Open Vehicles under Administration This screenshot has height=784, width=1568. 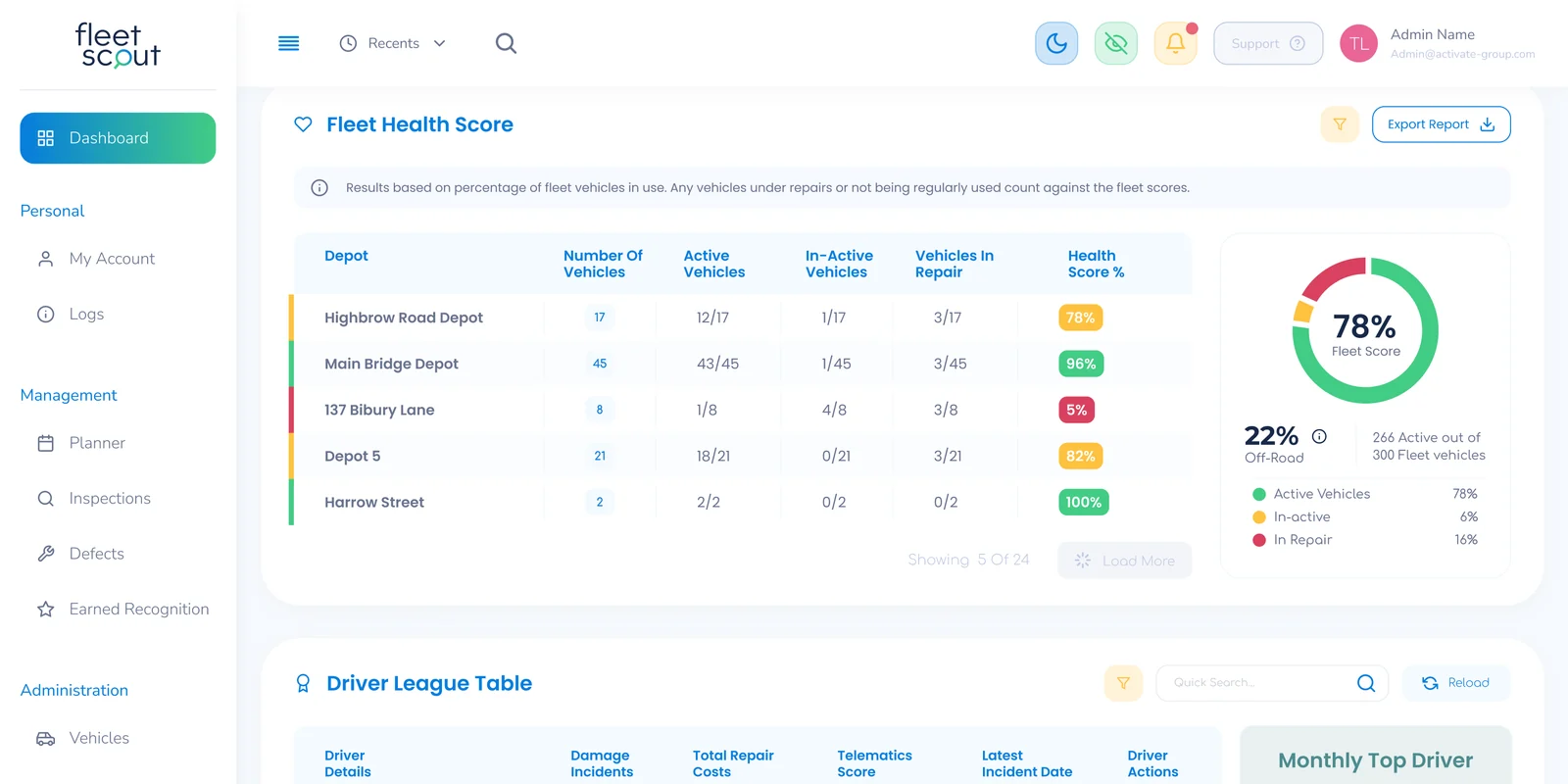point(83,738)
